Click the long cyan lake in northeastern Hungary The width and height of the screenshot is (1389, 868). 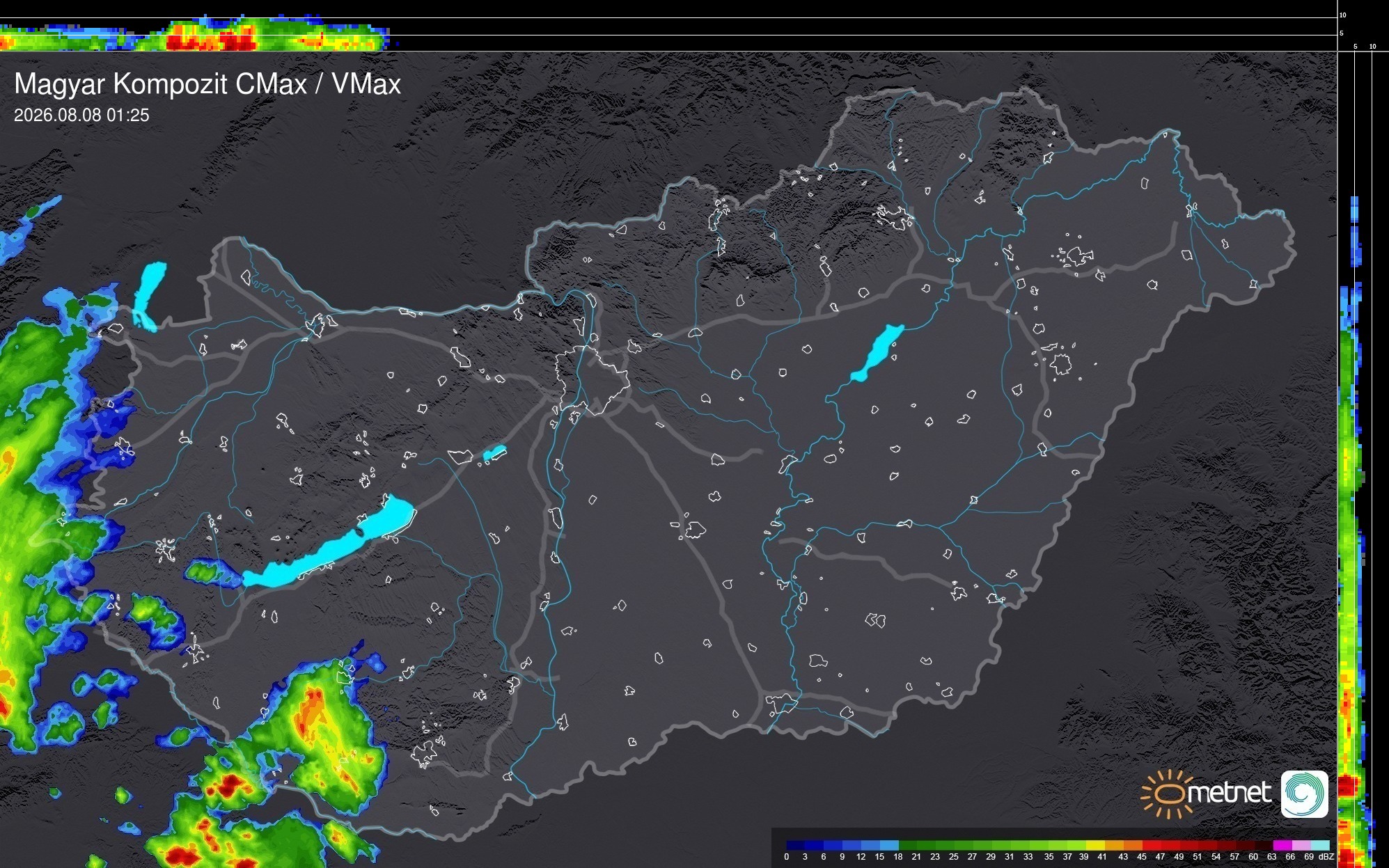[x=877, y=353]
